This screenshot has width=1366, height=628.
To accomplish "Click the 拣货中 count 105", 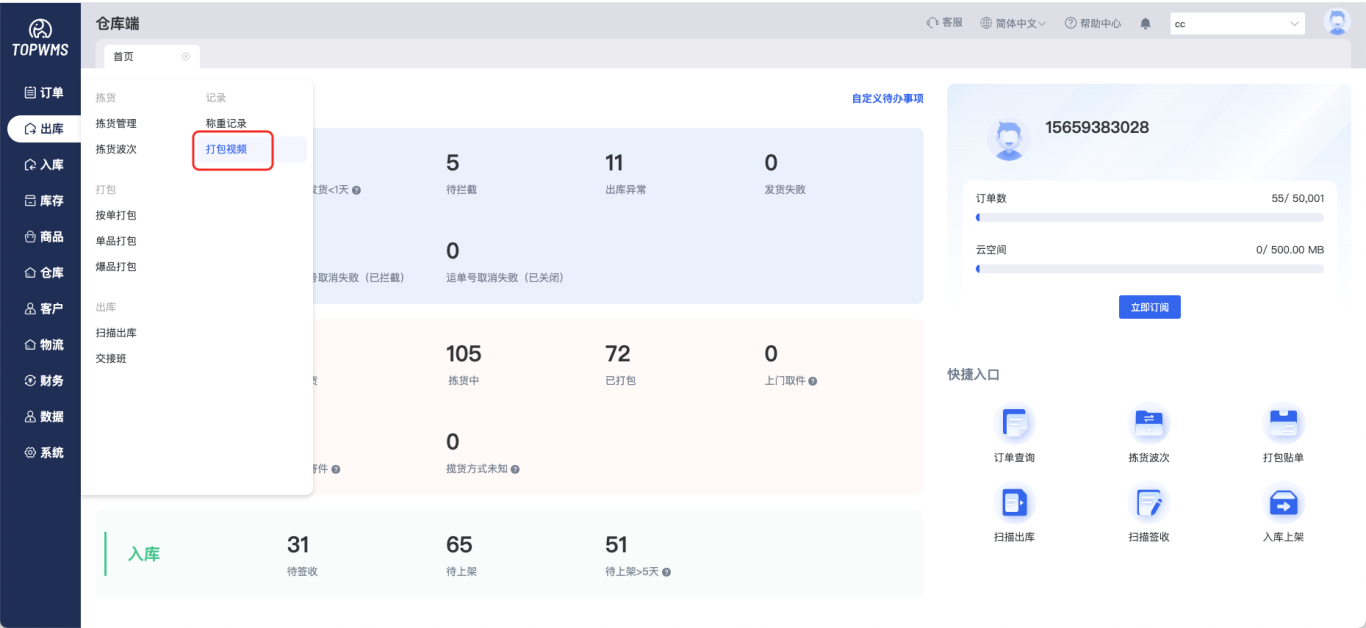I will (464, 354).
